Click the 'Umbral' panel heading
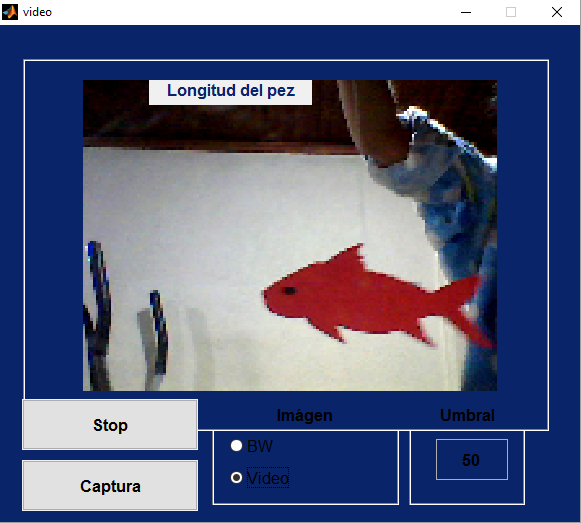The height and width of the screenshot is (523, 581). (x=467, y=415)
